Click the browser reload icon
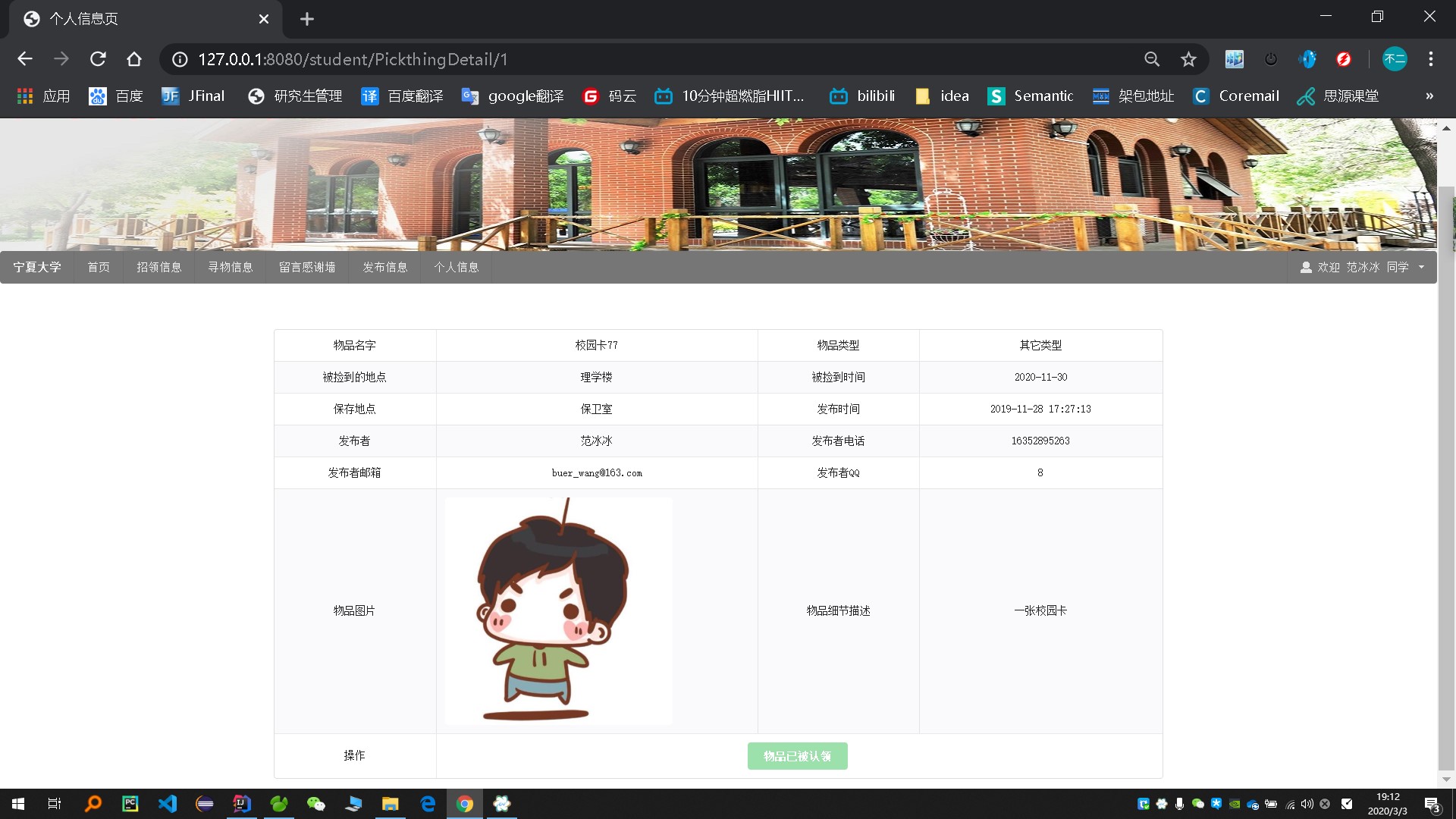 coord(98,59)
